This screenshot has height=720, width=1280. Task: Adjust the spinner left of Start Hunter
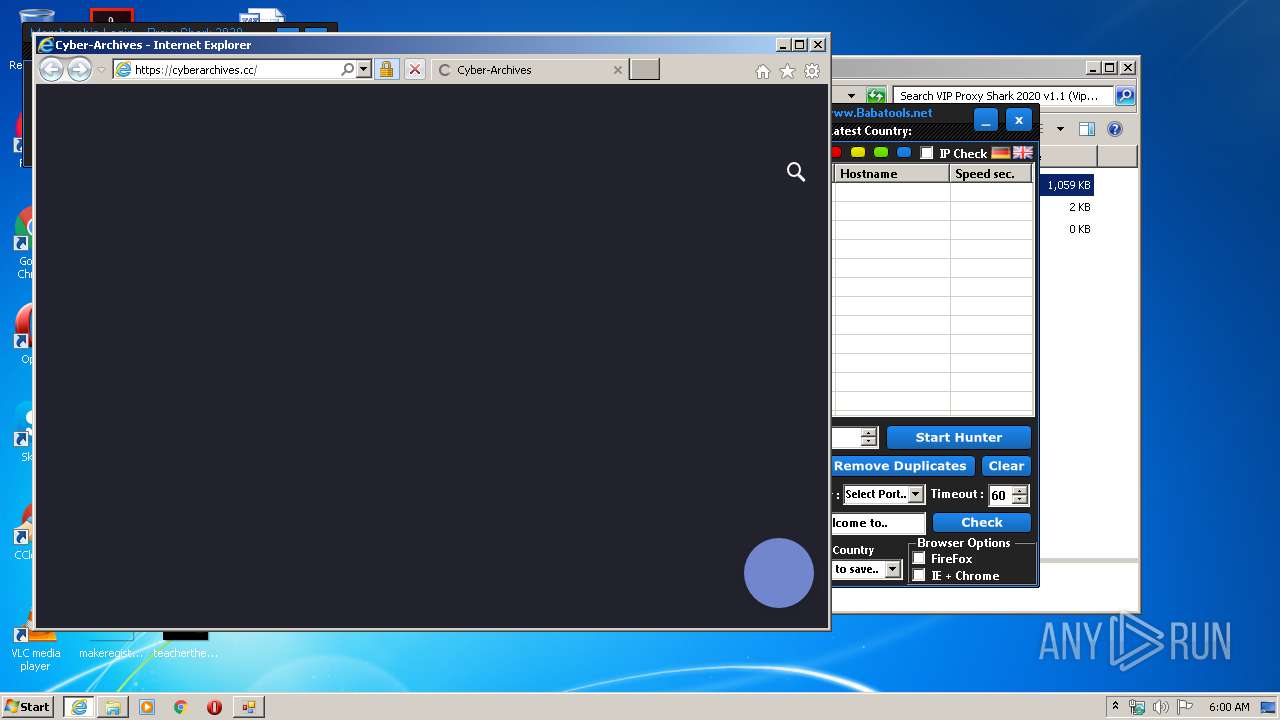coord(868,437)
